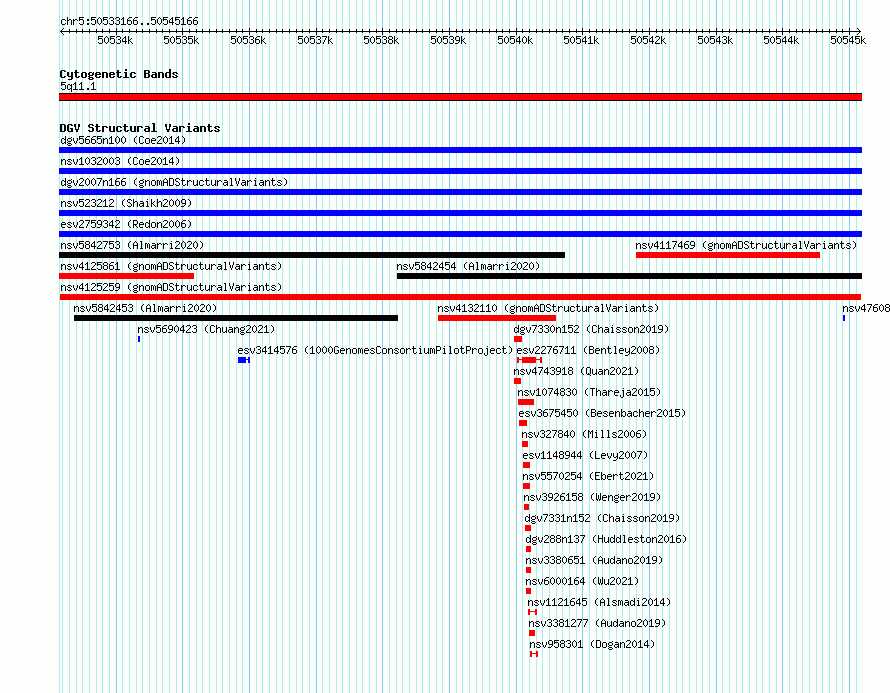Open variant nsv958301 (Dogan2014) label
Viewport: 890px width, 693px height.
click(592, 644)
